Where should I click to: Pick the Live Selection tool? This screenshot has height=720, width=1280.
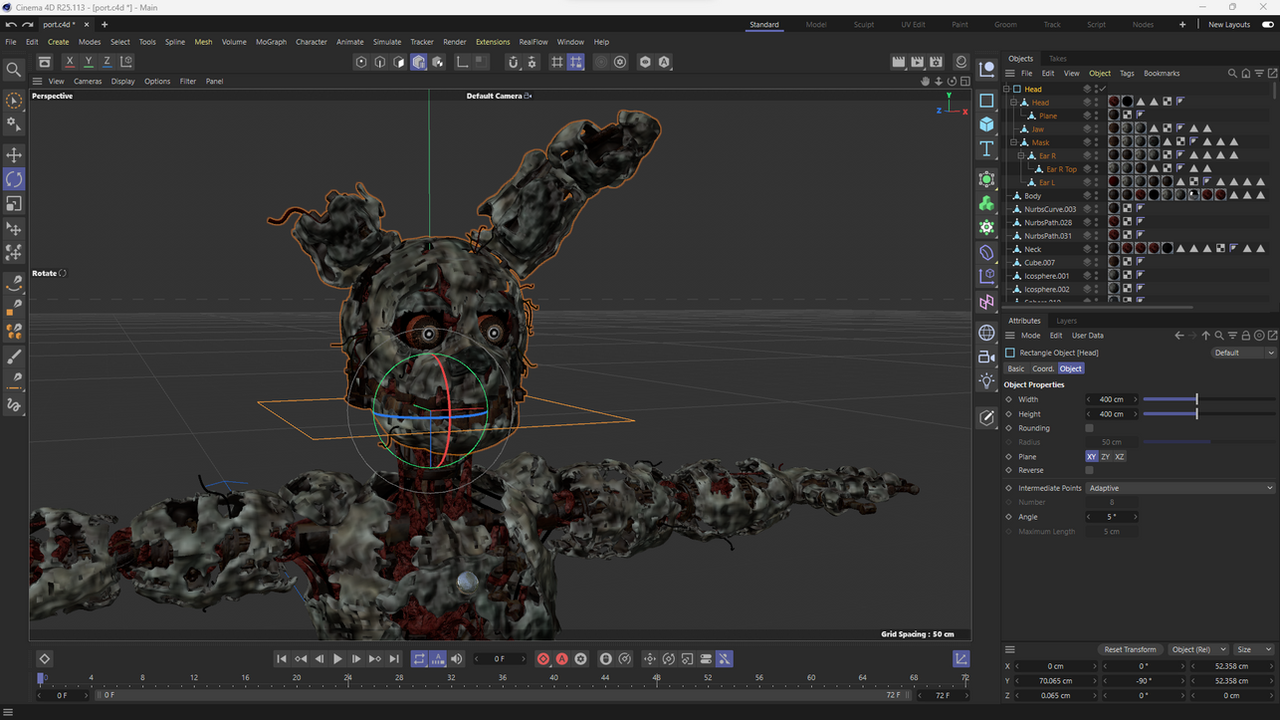[14, 101]
